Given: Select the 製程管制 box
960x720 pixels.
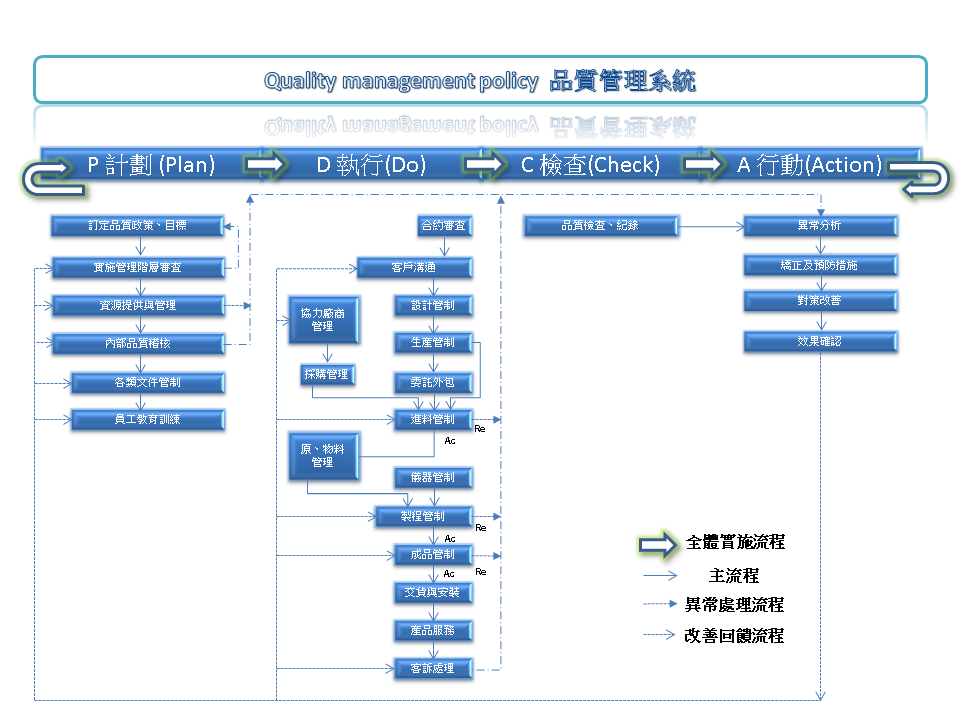Looking at the screenshot, I should coord(424,517).
